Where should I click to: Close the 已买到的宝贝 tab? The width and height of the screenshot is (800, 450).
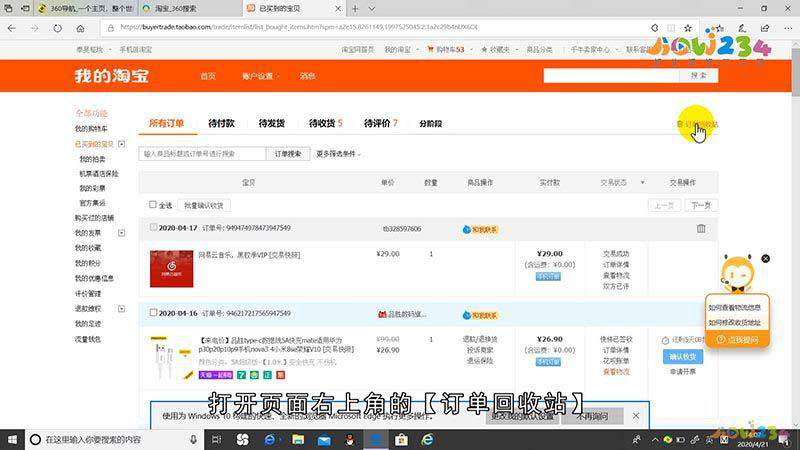coord(338,9)
